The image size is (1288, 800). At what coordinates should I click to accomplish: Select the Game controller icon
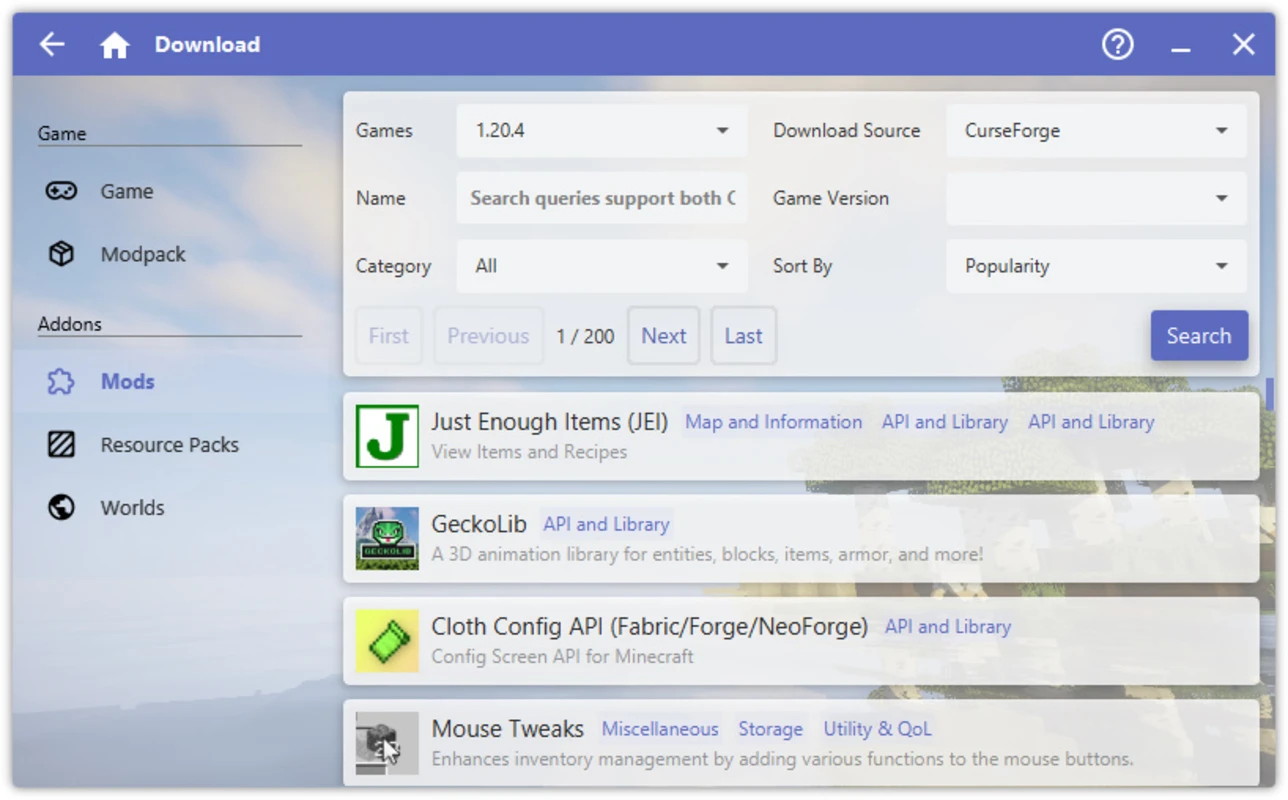pos(62,191)
